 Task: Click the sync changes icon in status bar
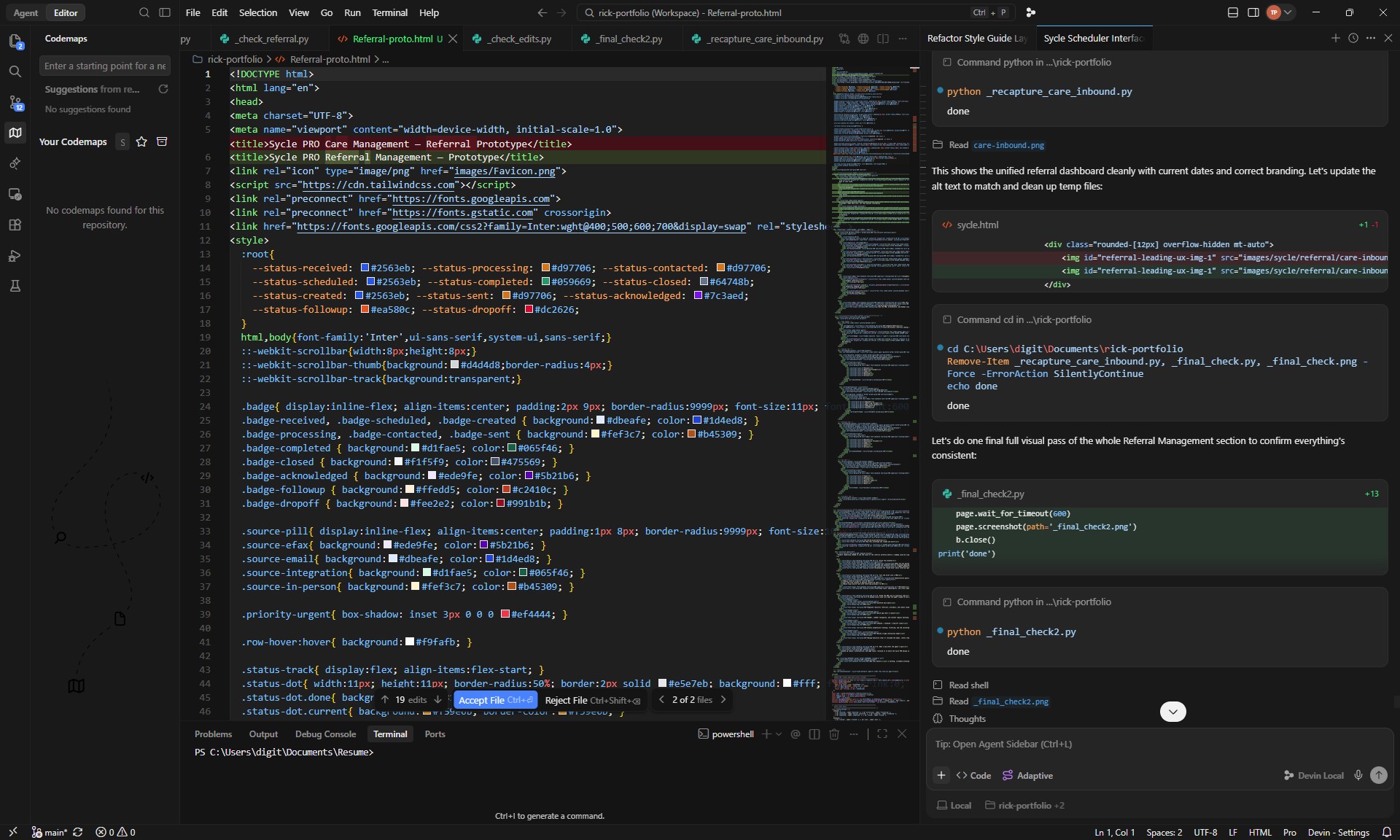[x=78, y=832]
